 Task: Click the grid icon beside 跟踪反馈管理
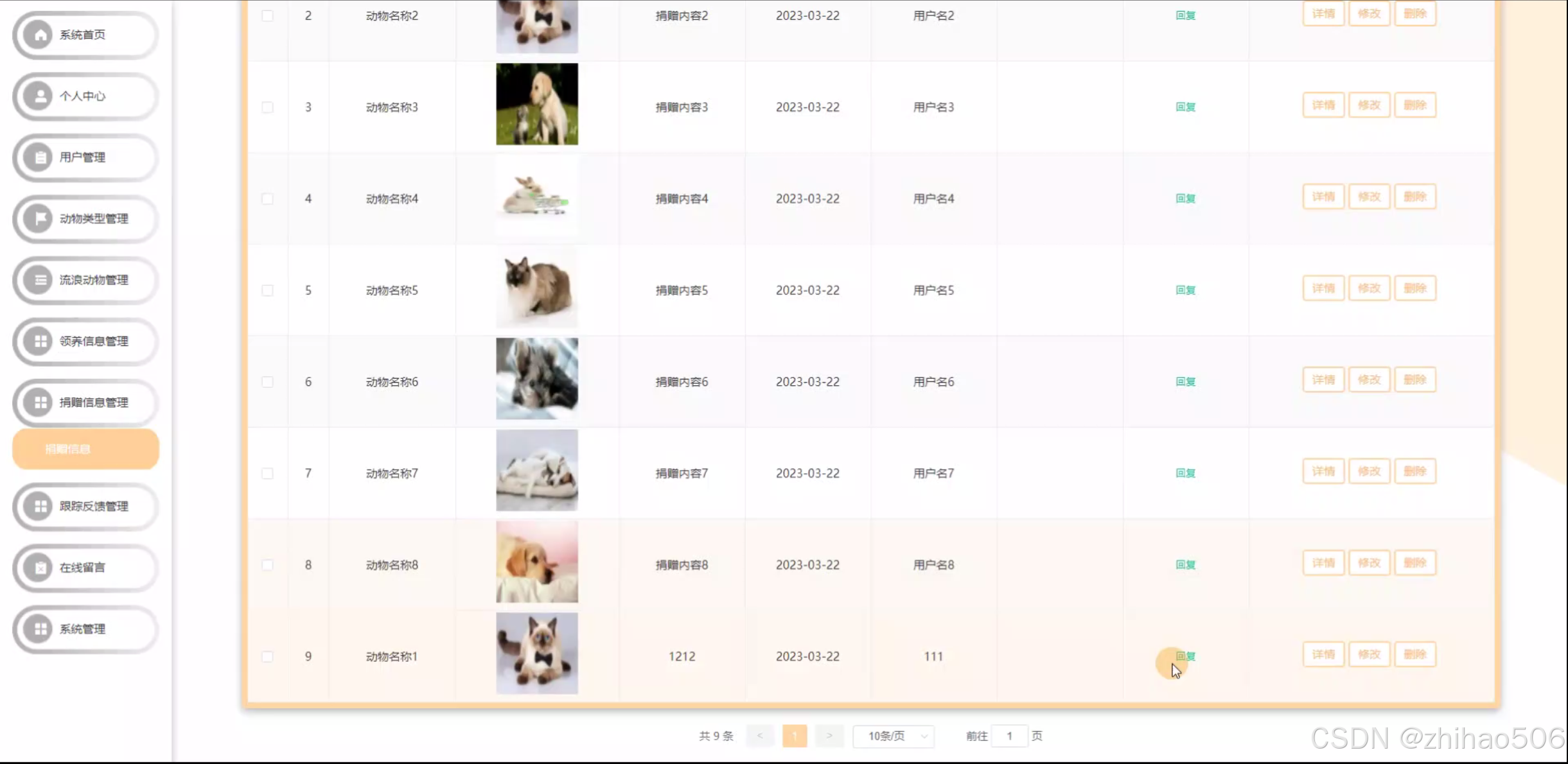click(x=40, y=507)
